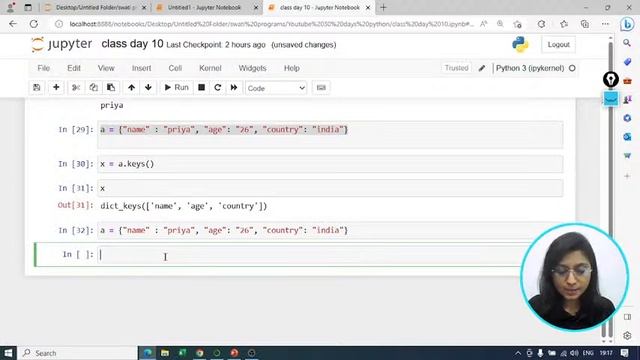The image size is (640, 360).
Task: Open Chrome from the taskbar
Action: (x=200, y=353)
